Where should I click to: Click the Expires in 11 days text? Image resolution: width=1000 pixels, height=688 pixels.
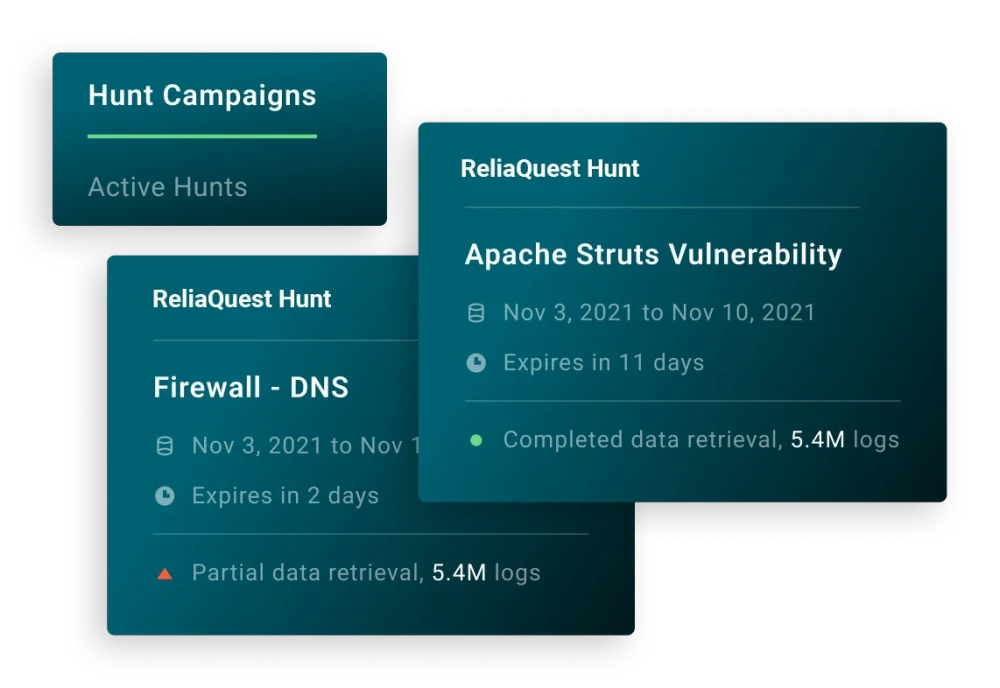[x=603, y=363]
